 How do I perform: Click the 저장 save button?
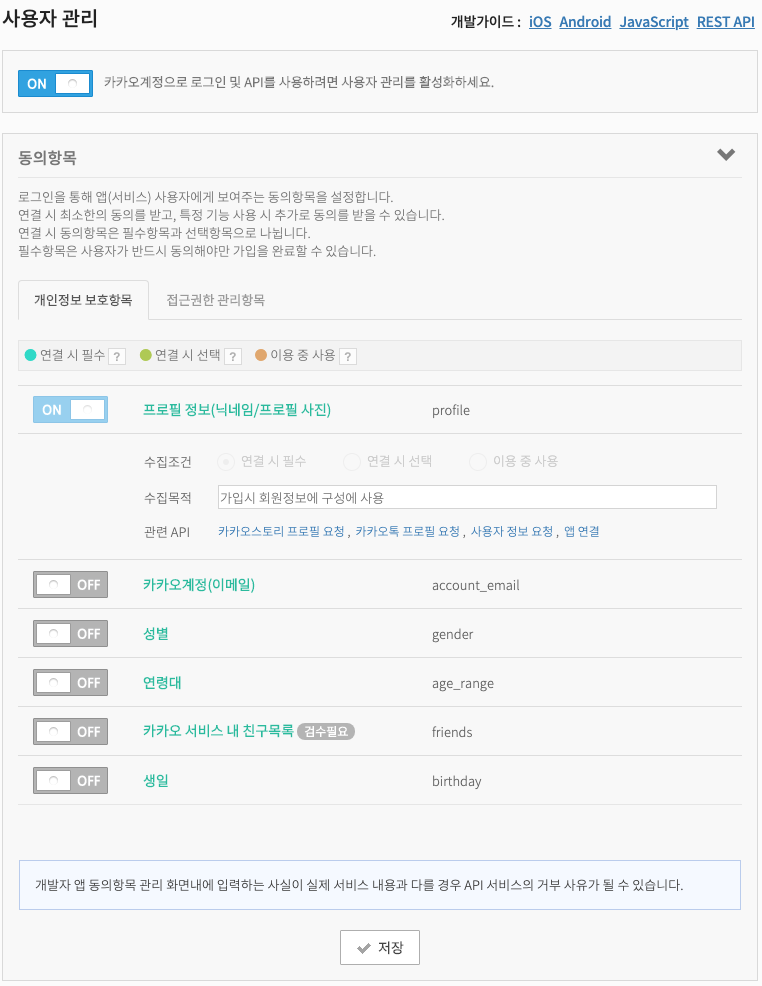coord(380,947)
